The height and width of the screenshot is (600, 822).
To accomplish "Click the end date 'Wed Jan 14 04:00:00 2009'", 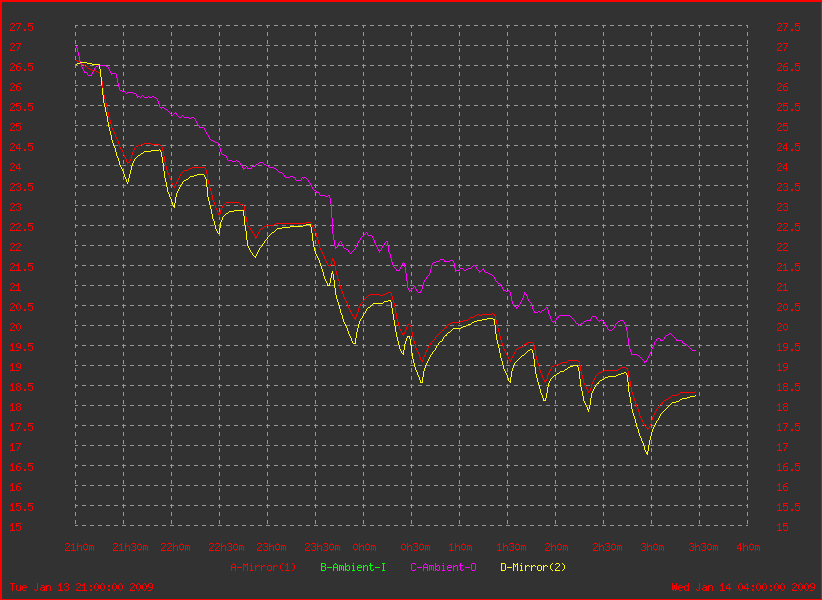I will pyautogui.click(x=743, y=587).
